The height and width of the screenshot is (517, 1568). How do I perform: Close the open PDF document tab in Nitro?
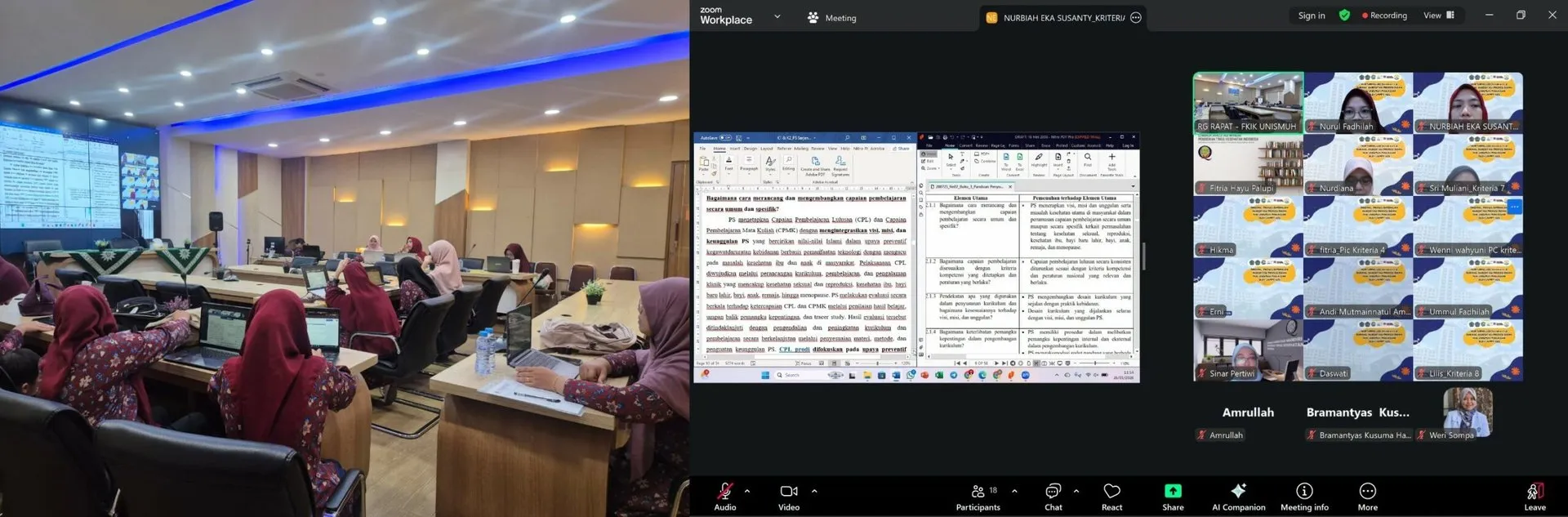pyautogui.click(x=1010, y=187)
